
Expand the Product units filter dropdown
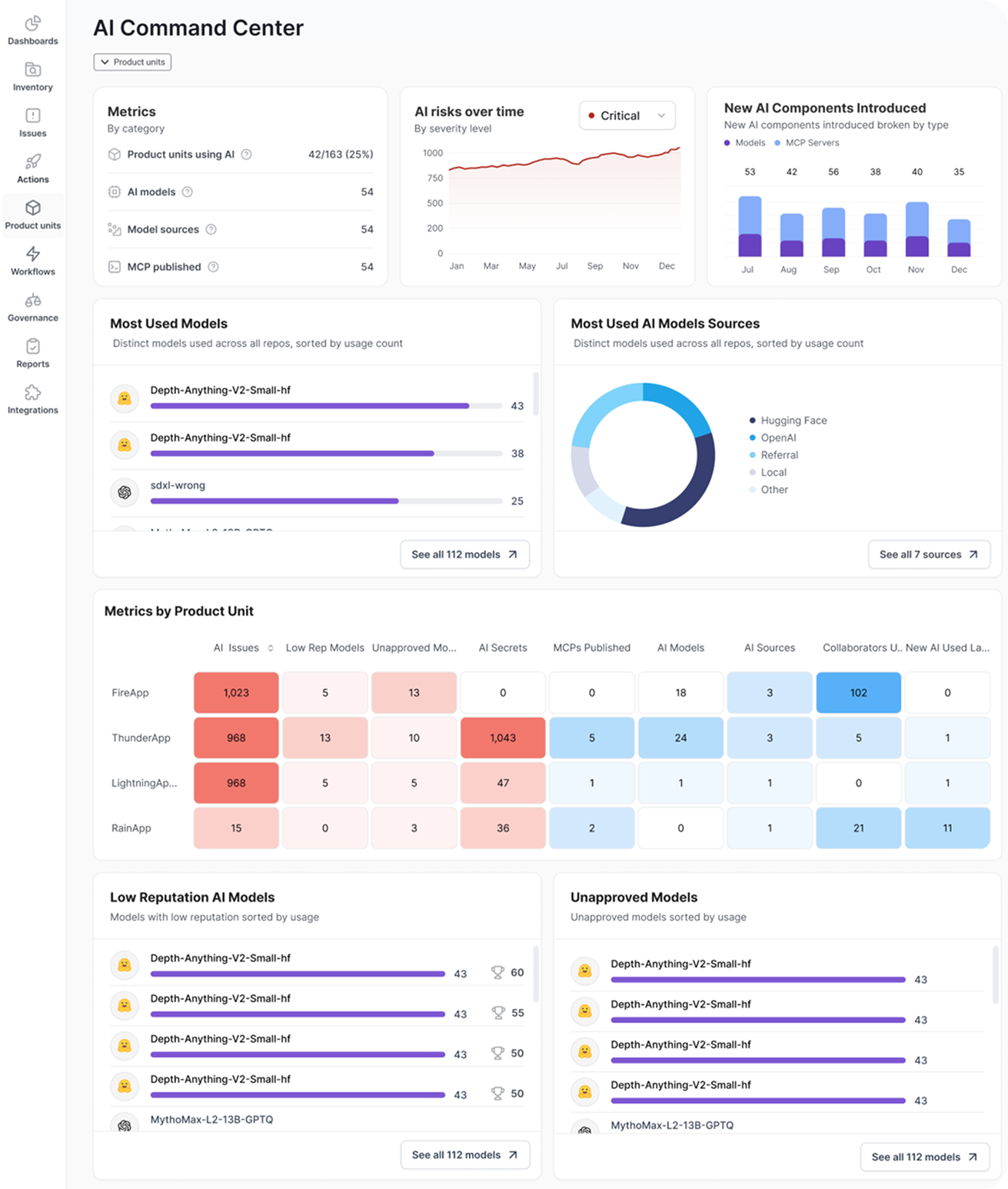click(132, 62)
